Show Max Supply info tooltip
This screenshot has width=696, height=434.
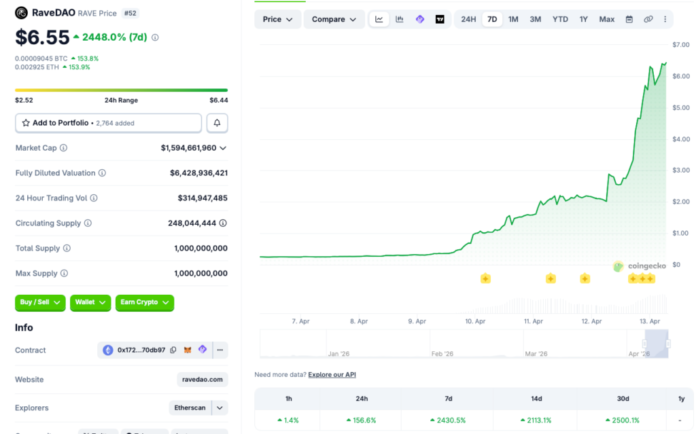tap(64, 273)
